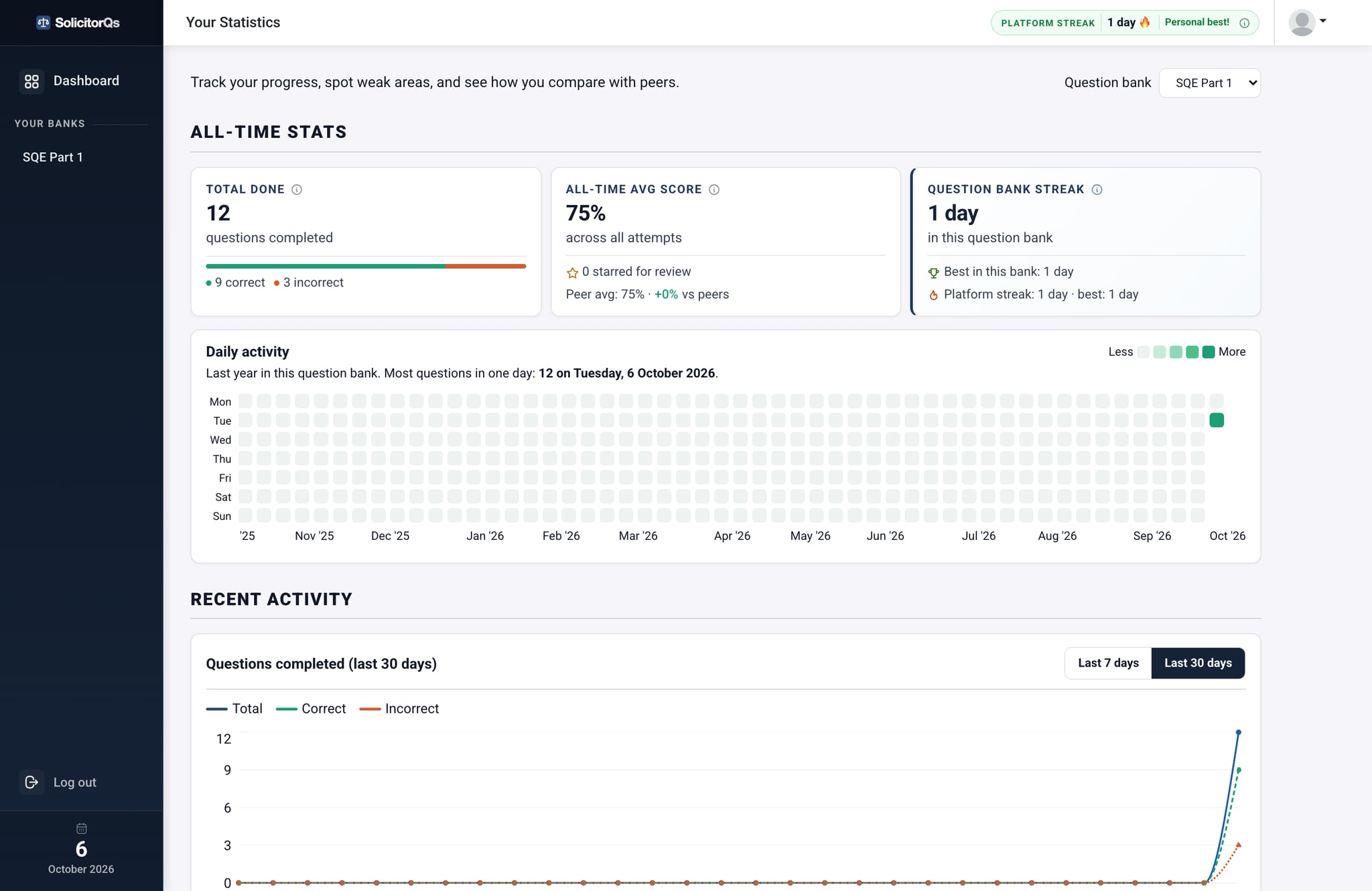Image resolution: width=1372 pixels, height=891 pixels.
Task: Click the star icon for starred review
Action: coord(572,273)
